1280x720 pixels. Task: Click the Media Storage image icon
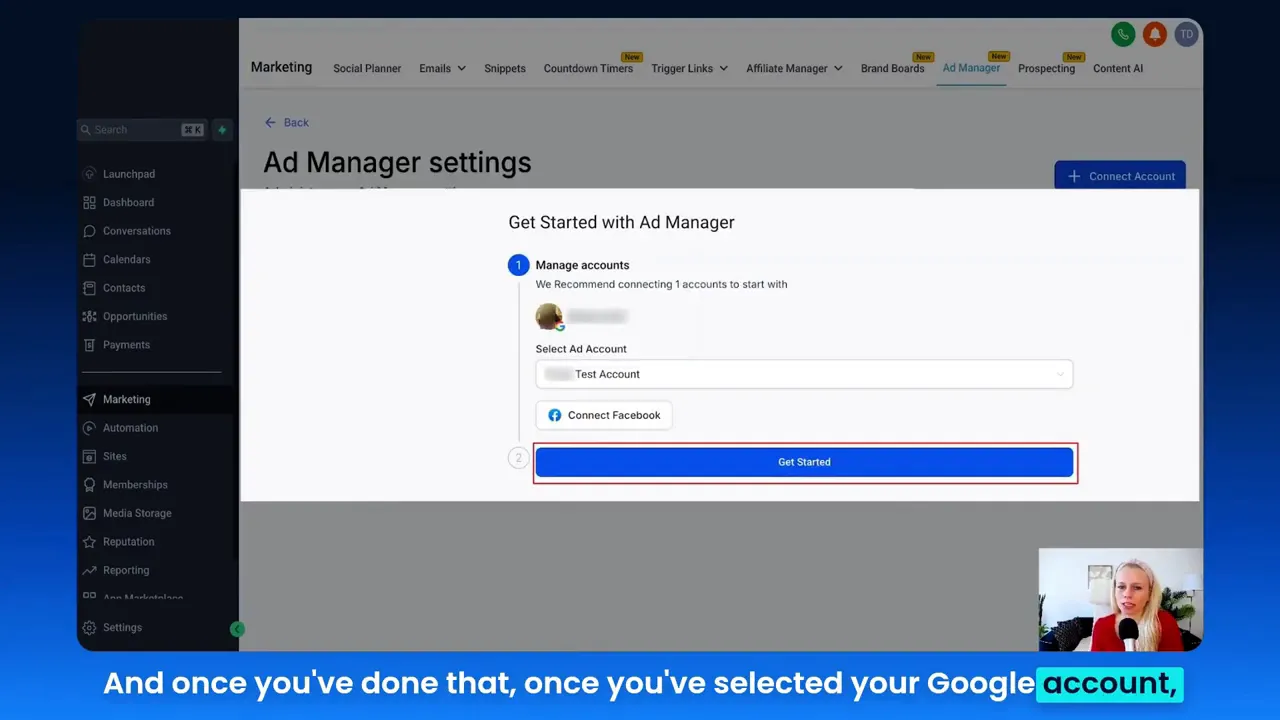pyautogui.click(x=90, y=513)
